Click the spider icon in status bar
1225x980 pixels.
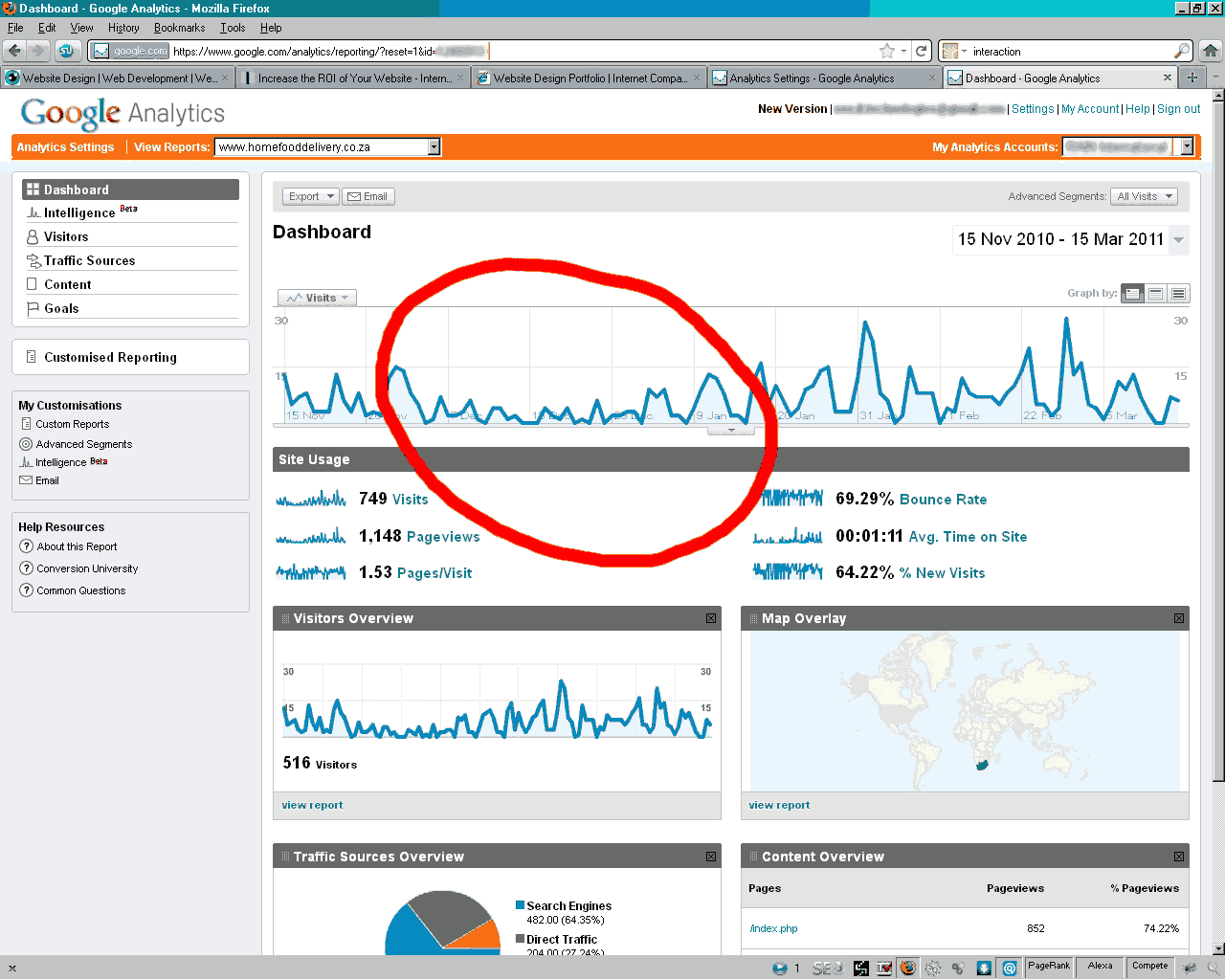pos(1190,968)
